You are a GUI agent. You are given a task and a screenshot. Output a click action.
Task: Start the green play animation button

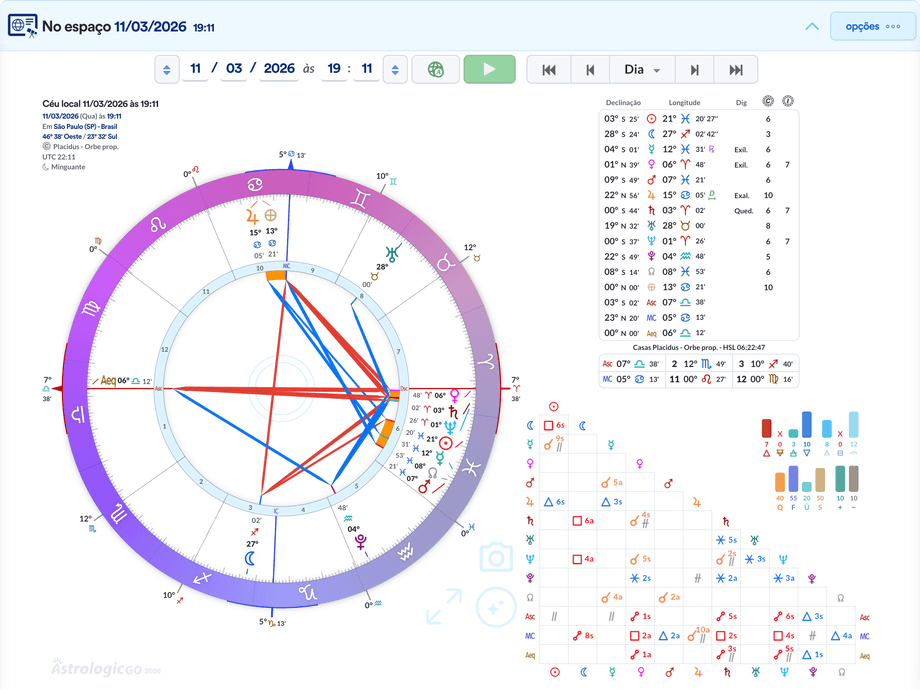coord(489,69)
